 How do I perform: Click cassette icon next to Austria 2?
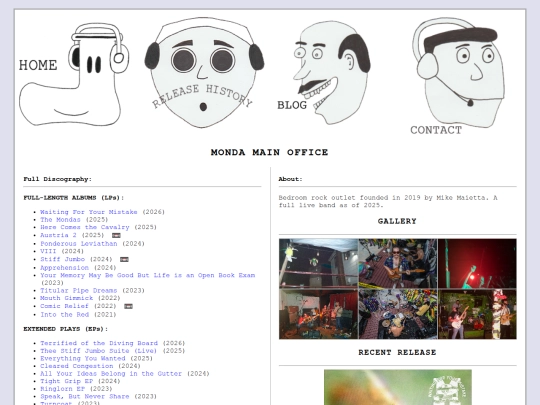(x=116, y=236)
